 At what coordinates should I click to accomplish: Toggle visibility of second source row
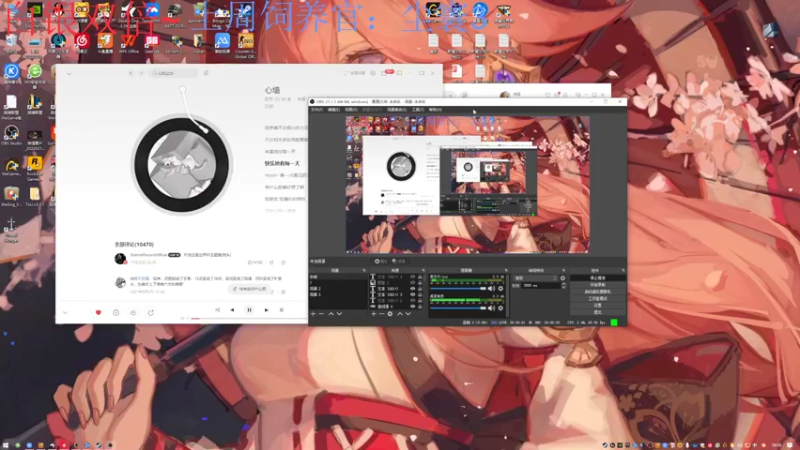coord(413,282)
